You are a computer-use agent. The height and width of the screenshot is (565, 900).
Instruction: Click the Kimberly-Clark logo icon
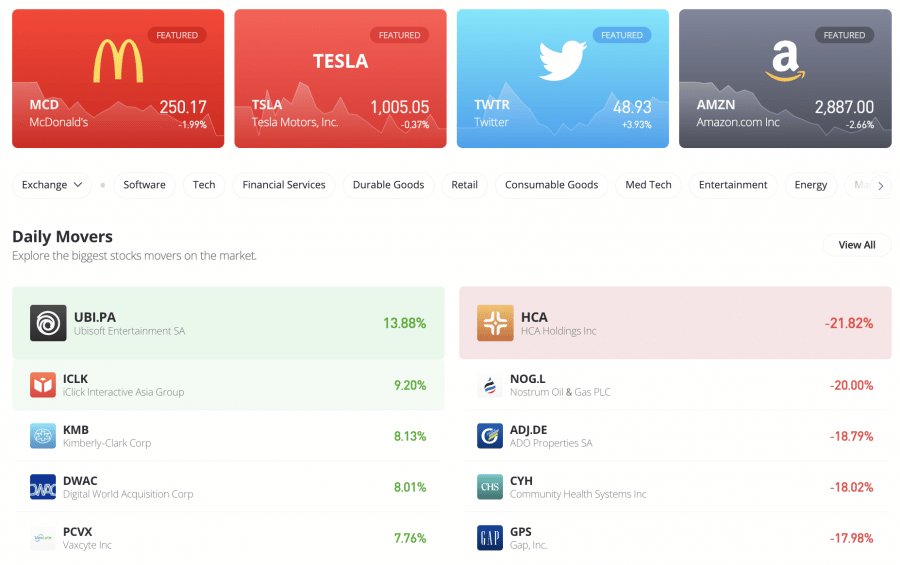pos(43,436)
